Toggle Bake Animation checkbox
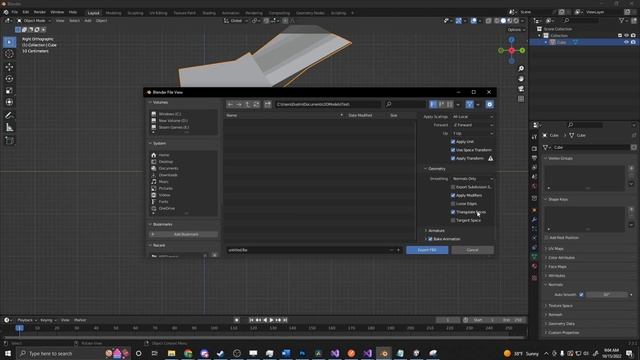This screenshot has width=640, height=360. click(431, 239)
